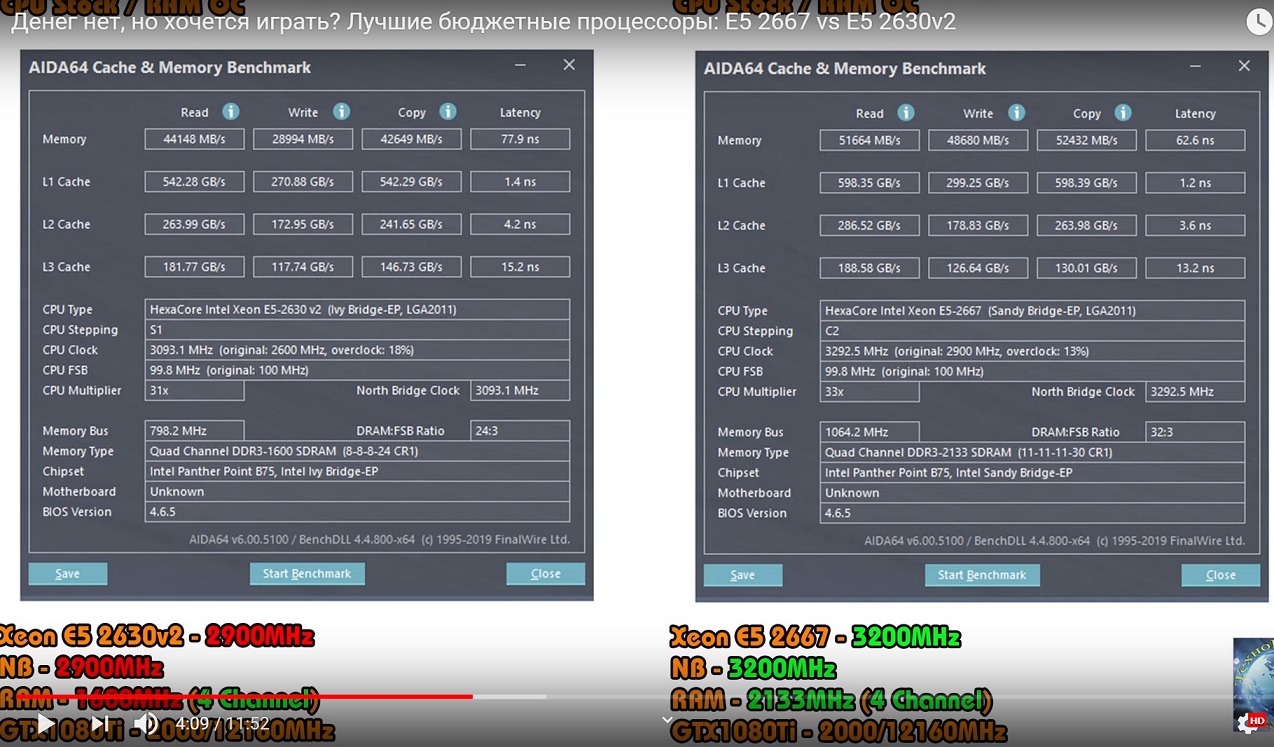This screenshot has width=1274, height=747.
Task: Close button at bottom of right AIDA64 window
Action: point(1221,574)
